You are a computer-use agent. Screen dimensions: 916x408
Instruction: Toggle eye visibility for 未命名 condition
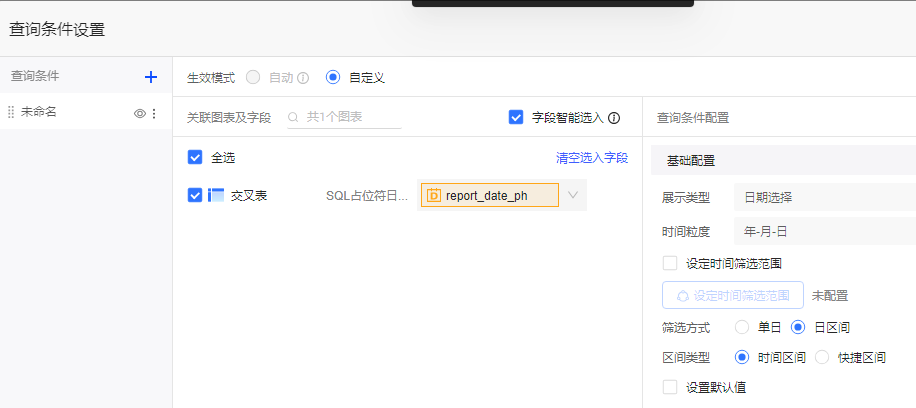click(x=140, y=113)
